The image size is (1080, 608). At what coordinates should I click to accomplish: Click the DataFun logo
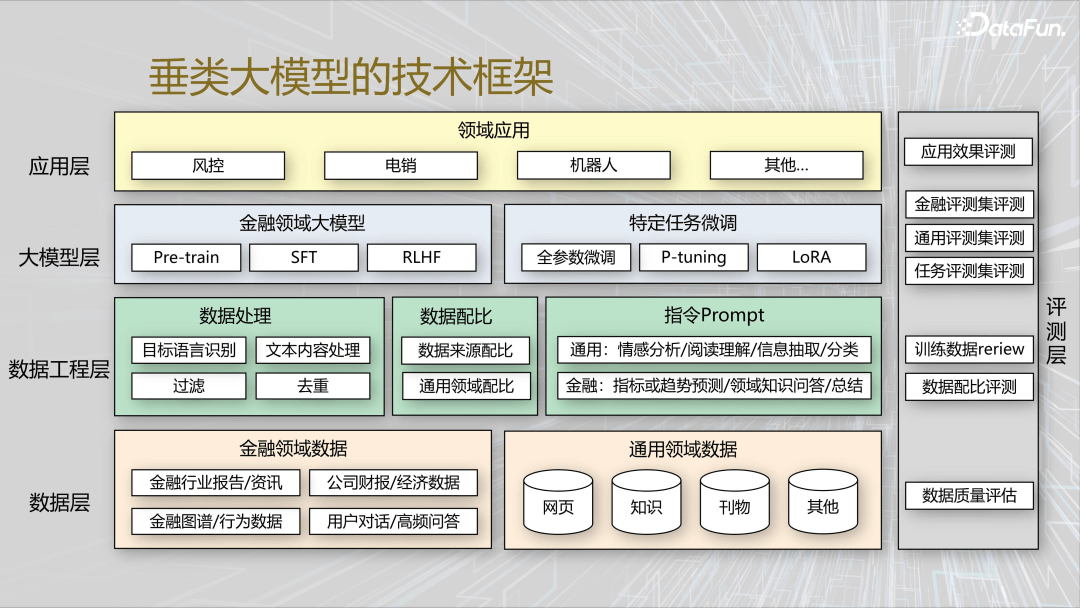pyautogui.click(x=1010, y=25)
